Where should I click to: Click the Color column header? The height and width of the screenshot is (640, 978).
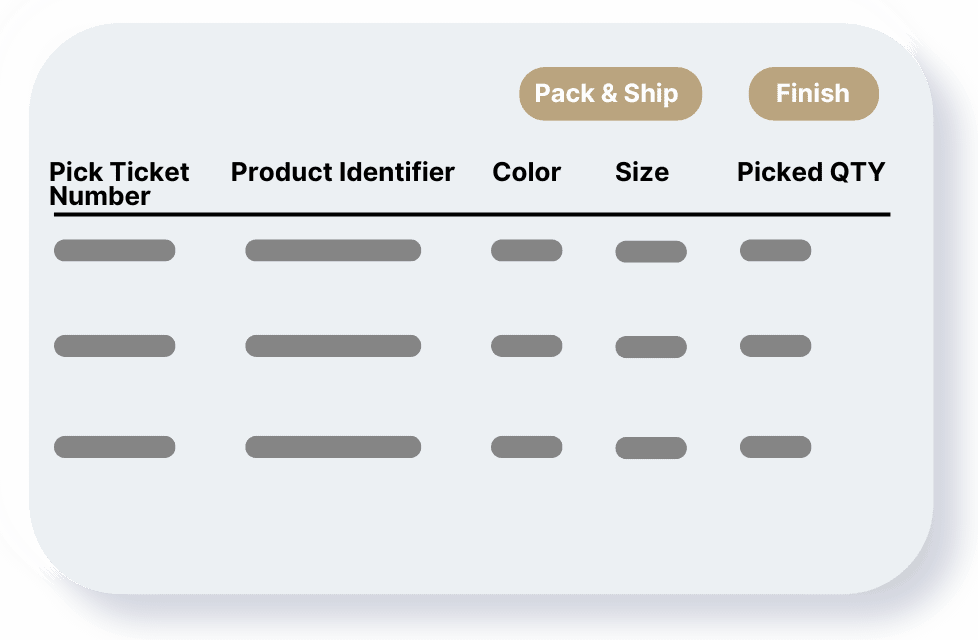(x=525, y=172)
